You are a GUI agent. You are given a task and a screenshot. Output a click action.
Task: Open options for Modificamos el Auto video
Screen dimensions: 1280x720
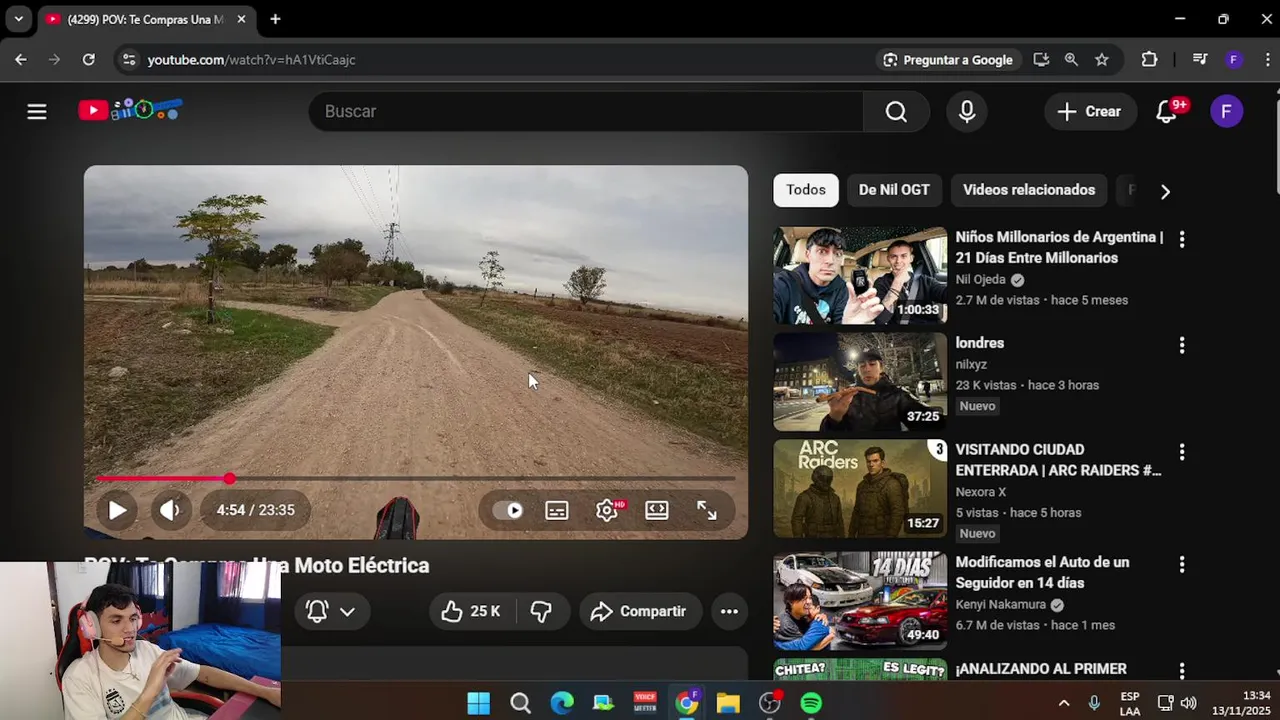pos(1182,564)
